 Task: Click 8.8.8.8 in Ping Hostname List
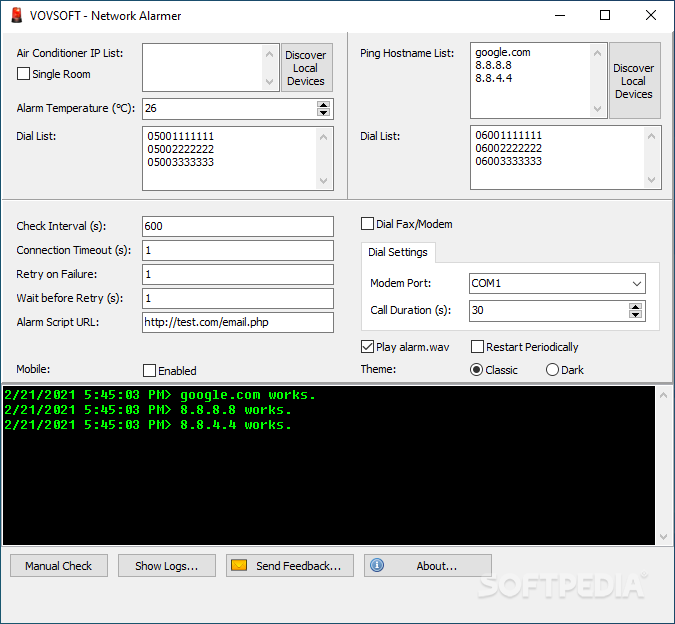493,65
